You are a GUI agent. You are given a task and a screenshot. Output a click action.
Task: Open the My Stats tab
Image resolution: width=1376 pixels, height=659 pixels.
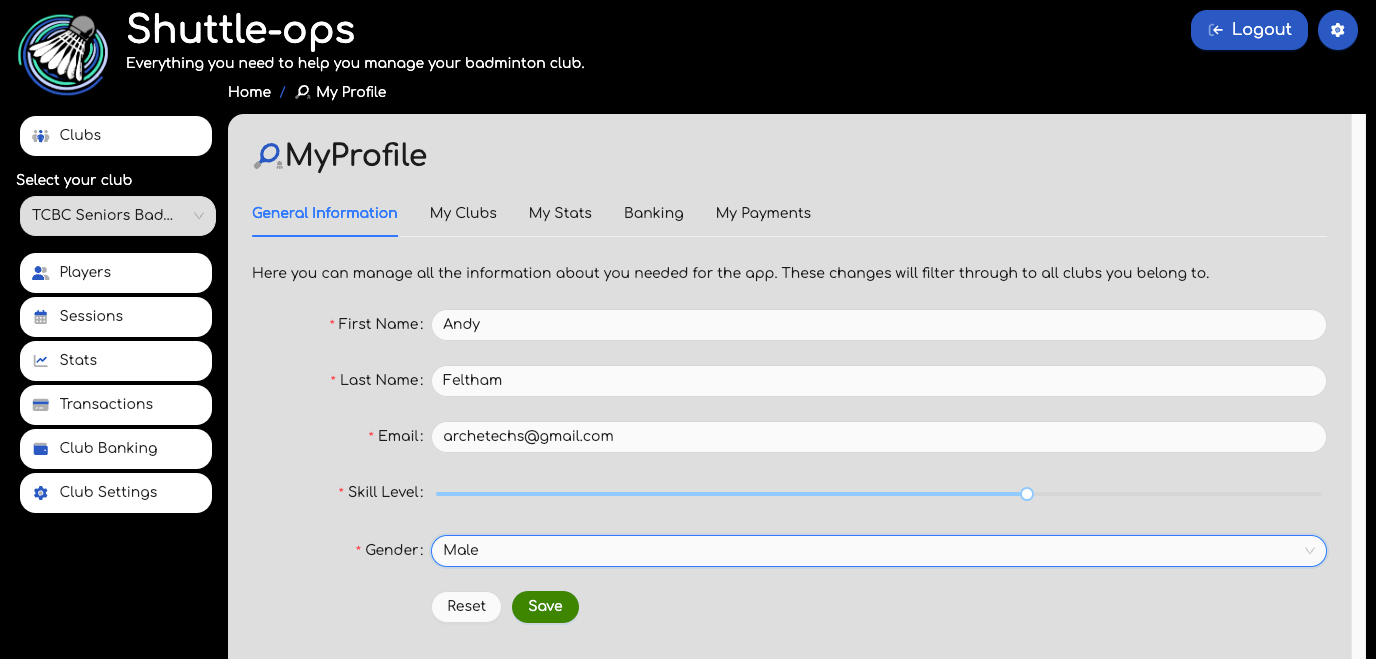(x=560, y=213)
